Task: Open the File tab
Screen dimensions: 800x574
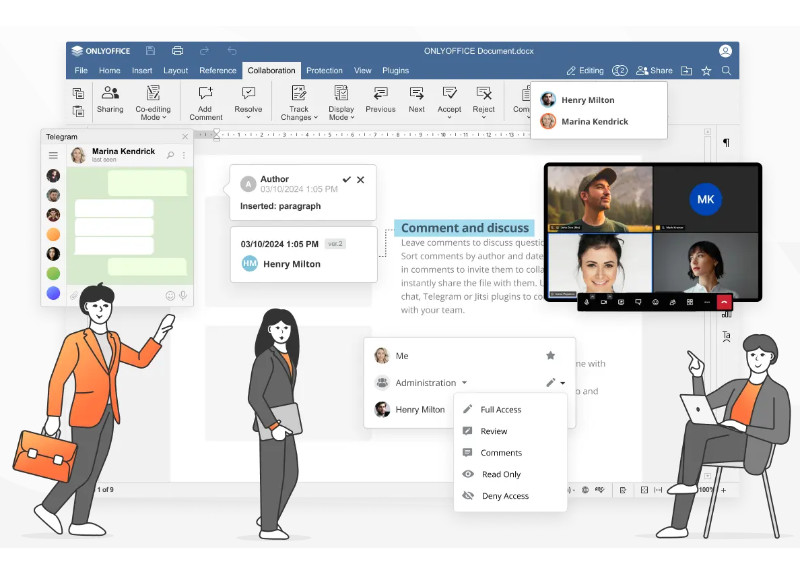Action: (81, 70)
